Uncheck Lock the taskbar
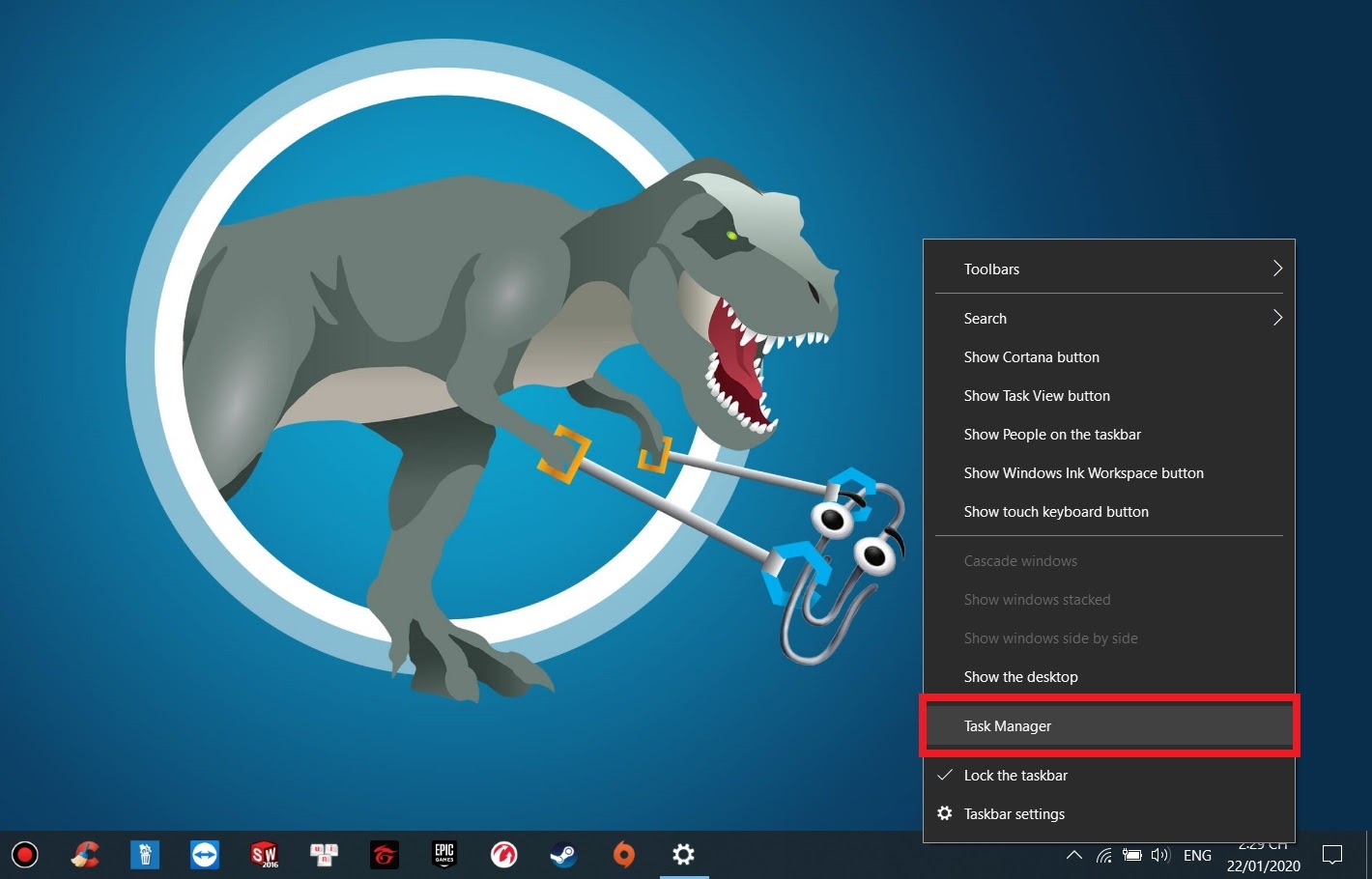Viewport: 1372px width, 879px height. pos(1109,776)
